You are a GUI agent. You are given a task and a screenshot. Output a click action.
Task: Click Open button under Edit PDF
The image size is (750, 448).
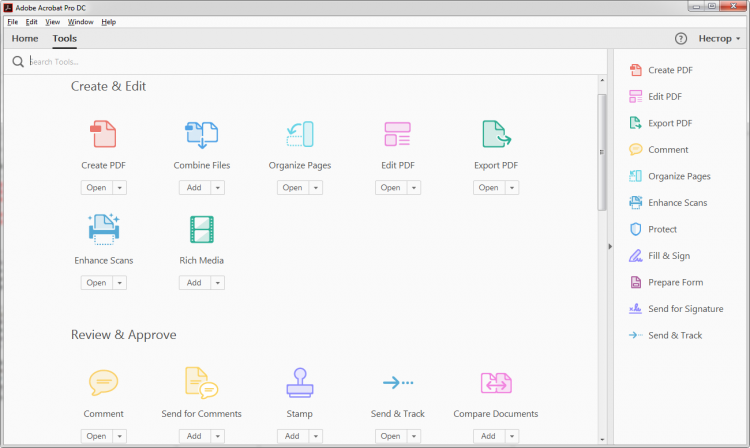click(391, 187)
